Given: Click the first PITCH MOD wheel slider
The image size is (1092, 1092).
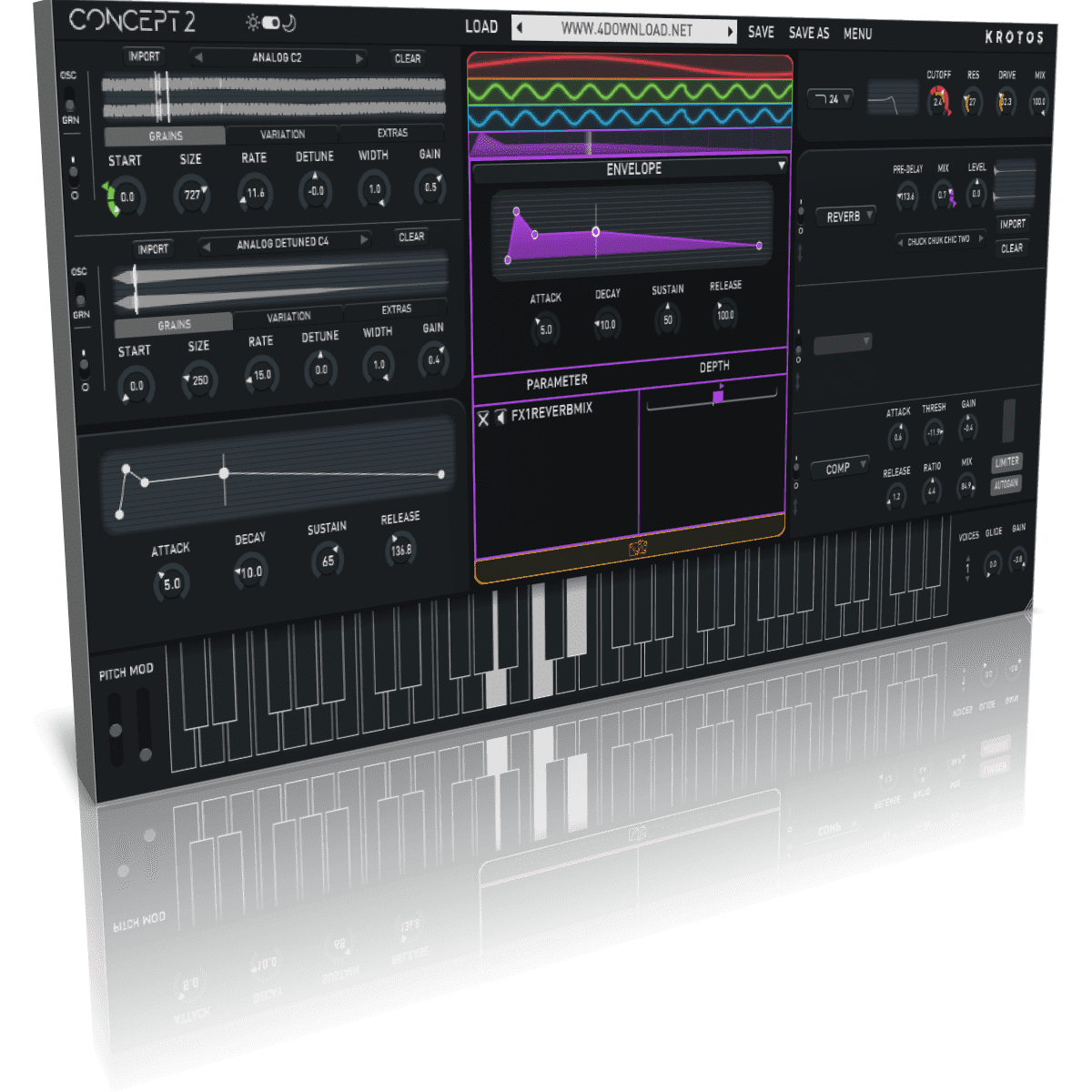Looking at the screenshot, I should 116,729.
